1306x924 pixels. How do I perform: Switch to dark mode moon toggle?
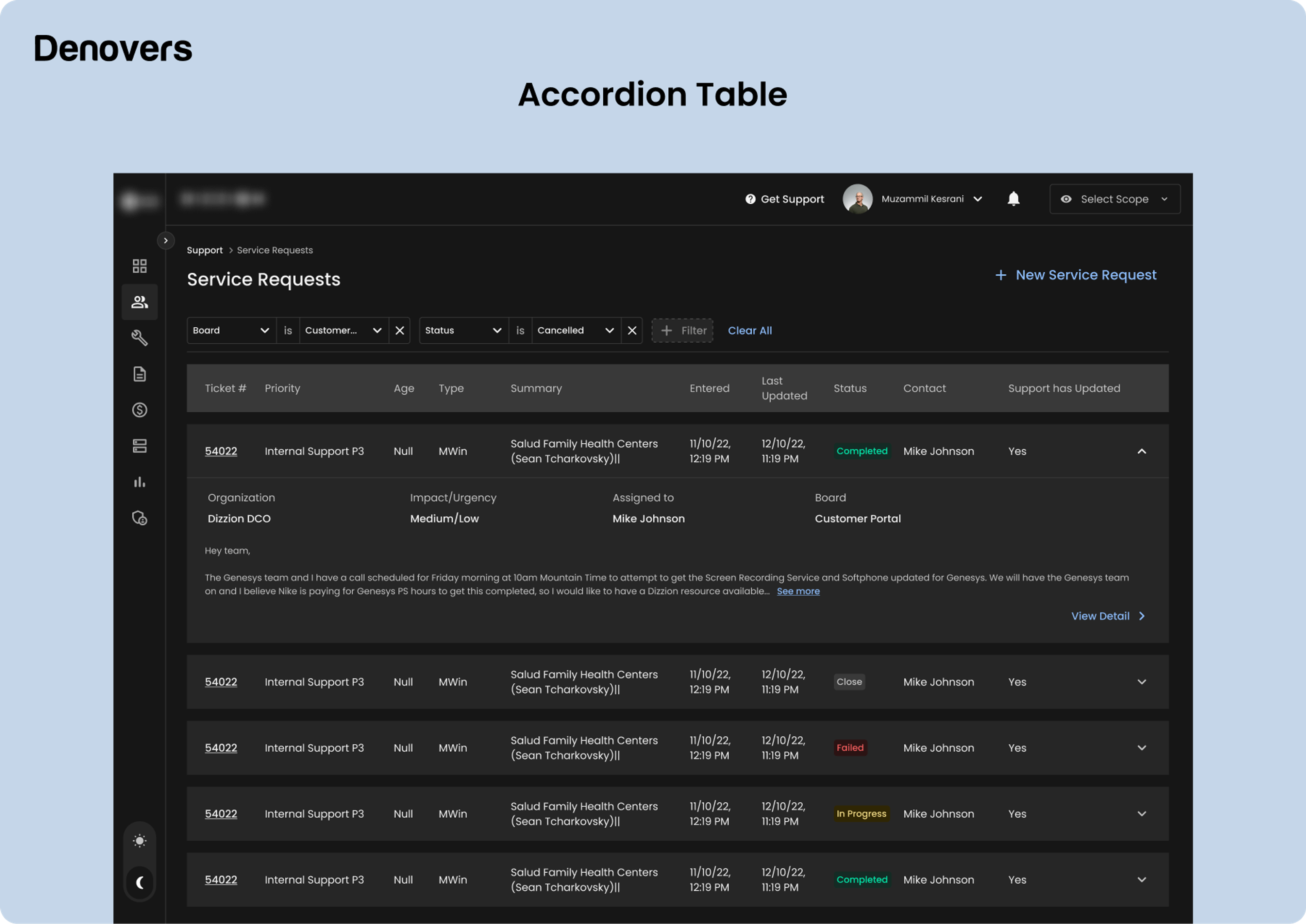pos(139,883)
